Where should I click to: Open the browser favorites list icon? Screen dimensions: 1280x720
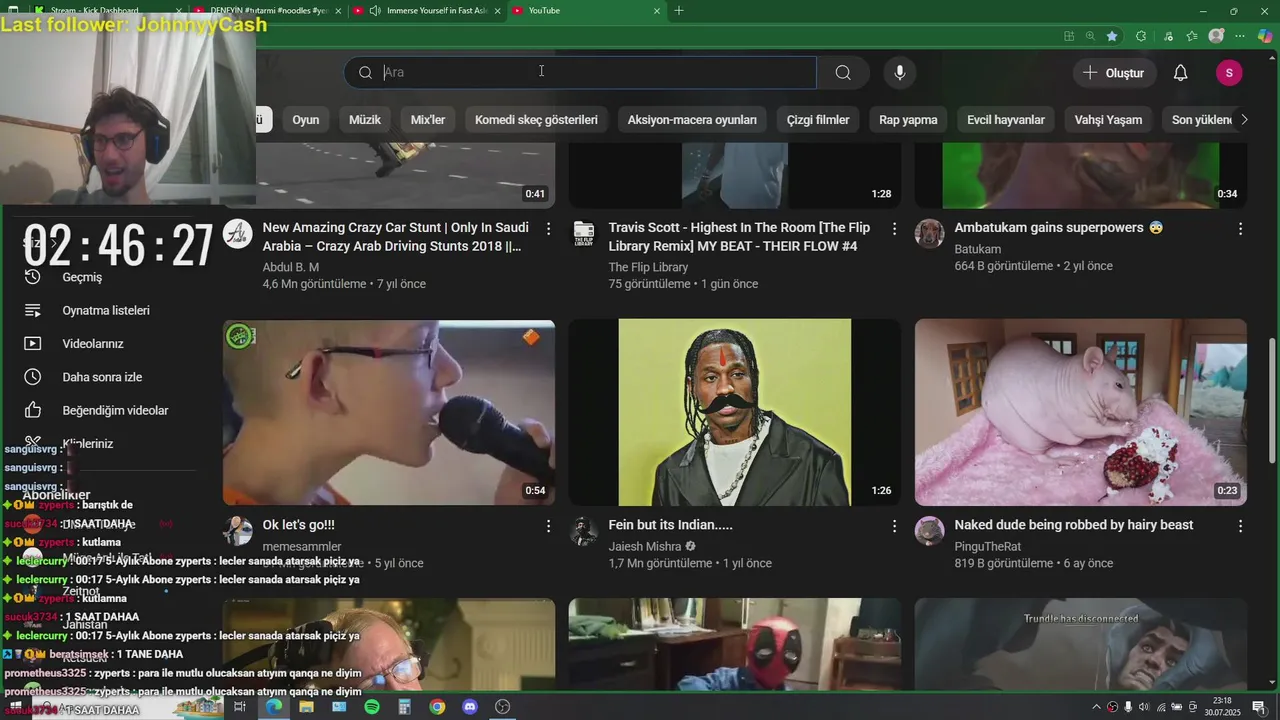[1192, 36]
